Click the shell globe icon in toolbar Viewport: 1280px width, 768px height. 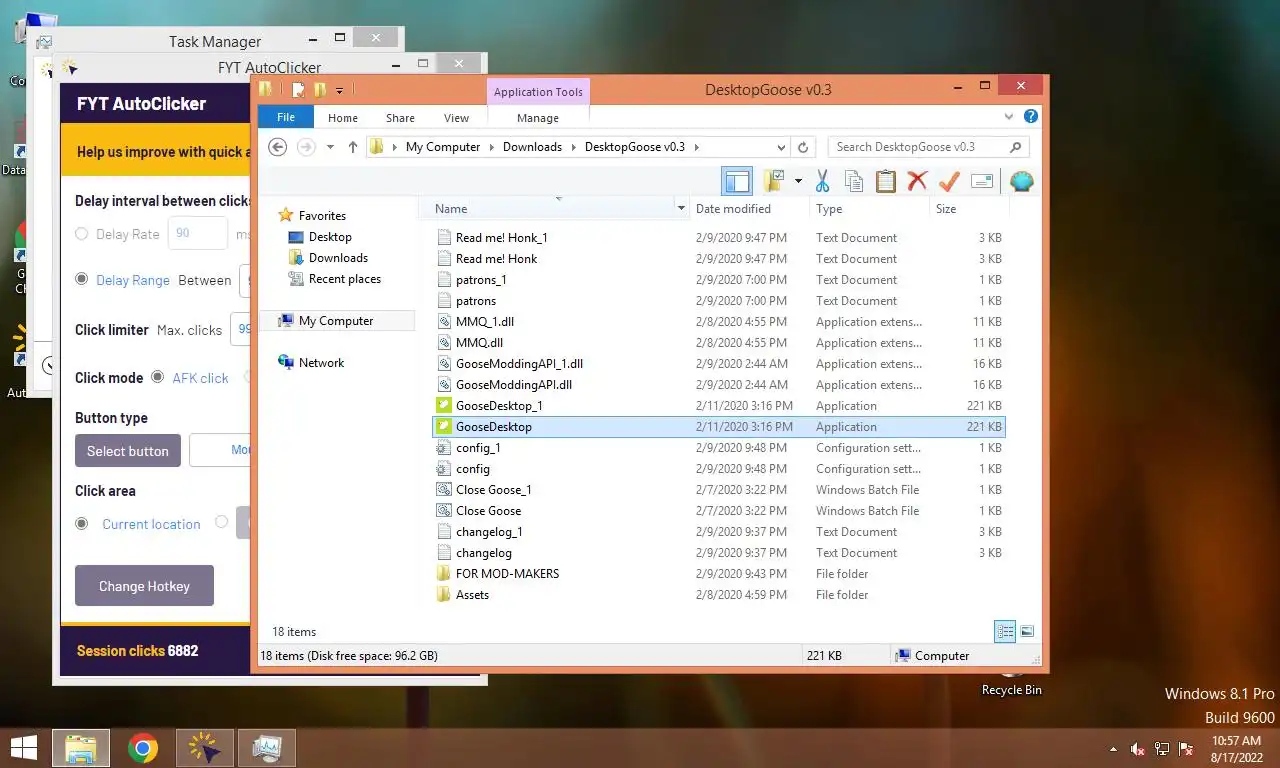1021,181
